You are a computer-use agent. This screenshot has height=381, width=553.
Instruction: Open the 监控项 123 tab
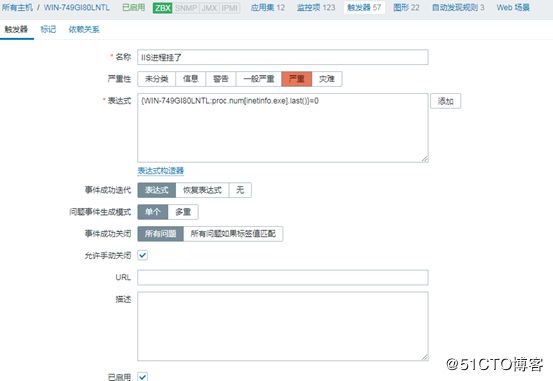(316, 7)
